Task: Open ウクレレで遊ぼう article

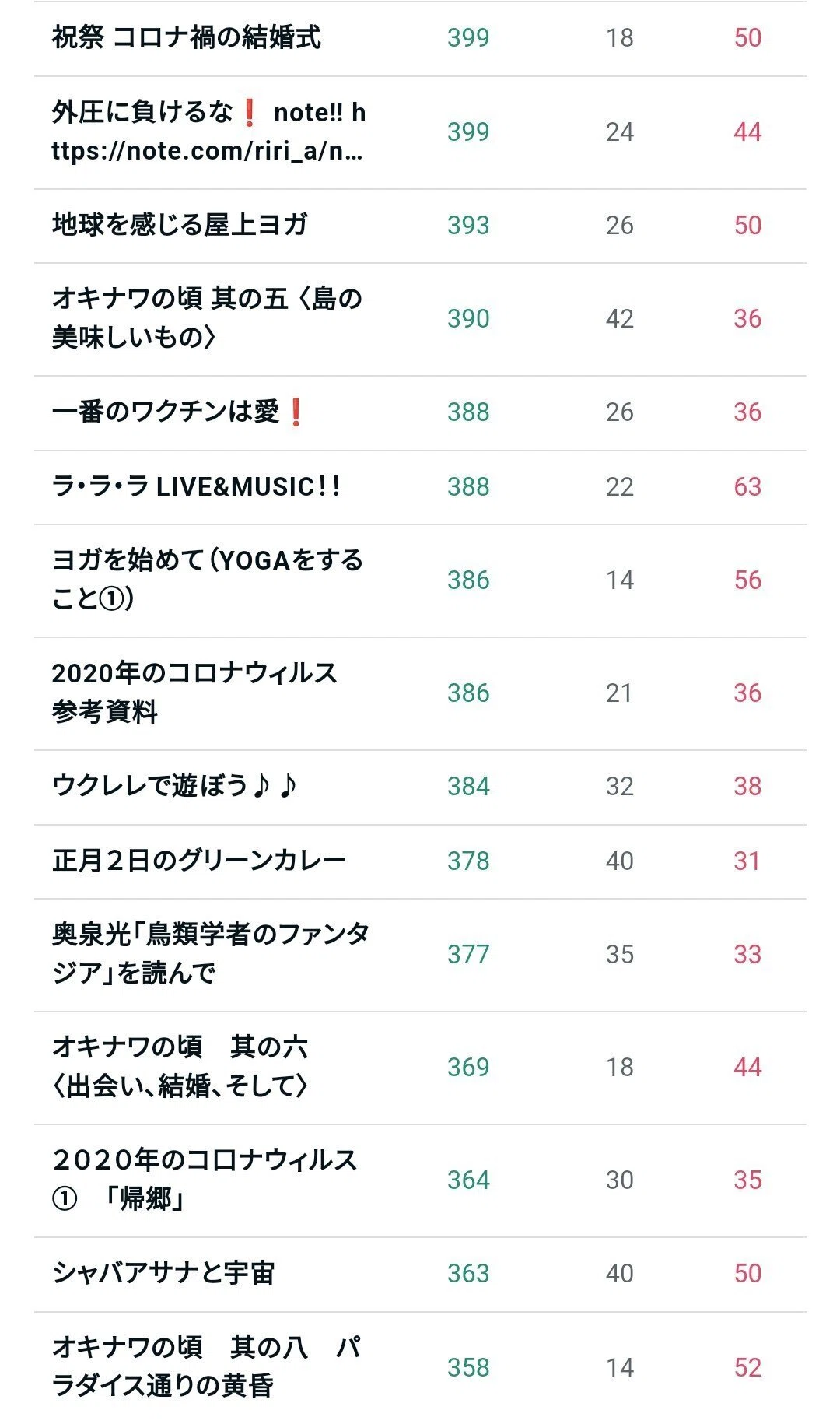Action: 175,786
